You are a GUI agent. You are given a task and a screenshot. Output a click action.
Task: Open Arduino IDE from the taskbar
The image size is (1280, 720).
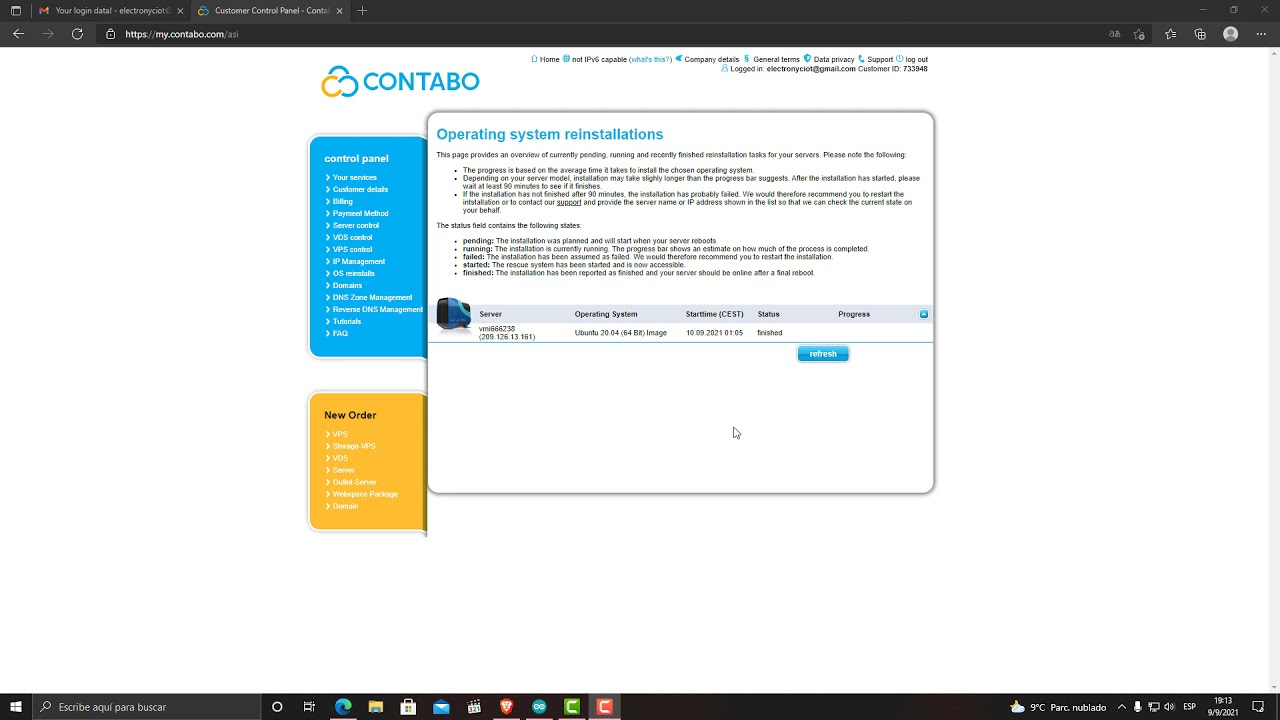(539, 707)
